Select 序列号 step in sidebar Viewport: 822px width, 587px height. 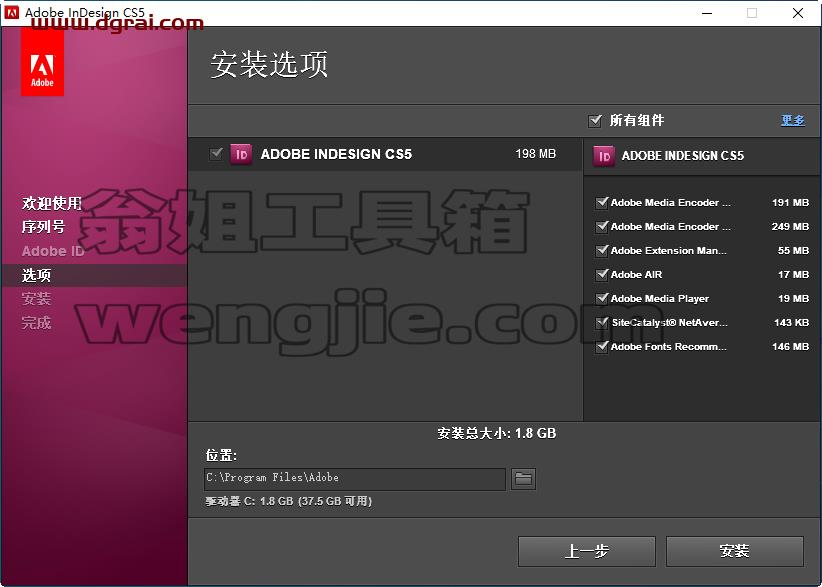point(44,226)
